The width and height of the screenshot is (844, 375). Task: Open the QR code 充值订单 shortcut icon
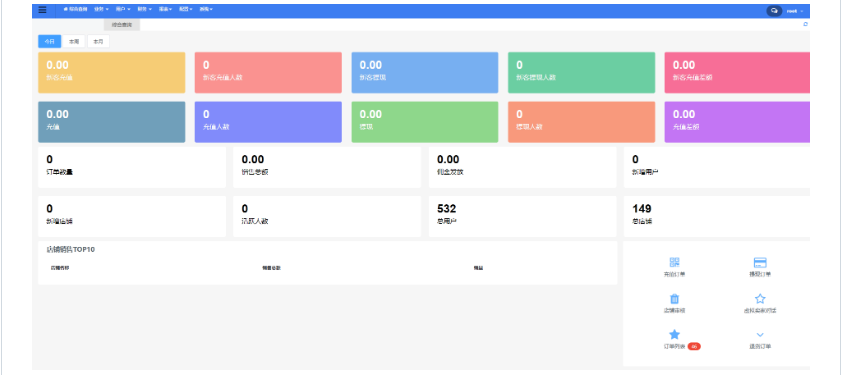(674, 263)
